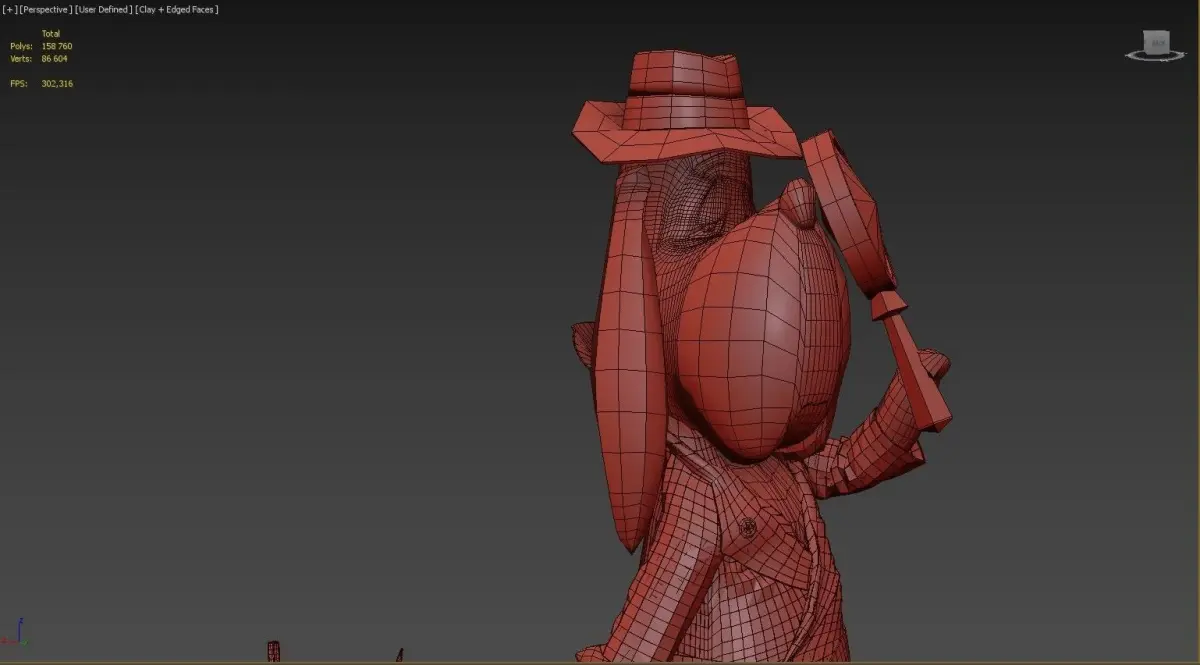Click the FPS value 302,316
Viewport: 1200px width, 665px height.
57,84
